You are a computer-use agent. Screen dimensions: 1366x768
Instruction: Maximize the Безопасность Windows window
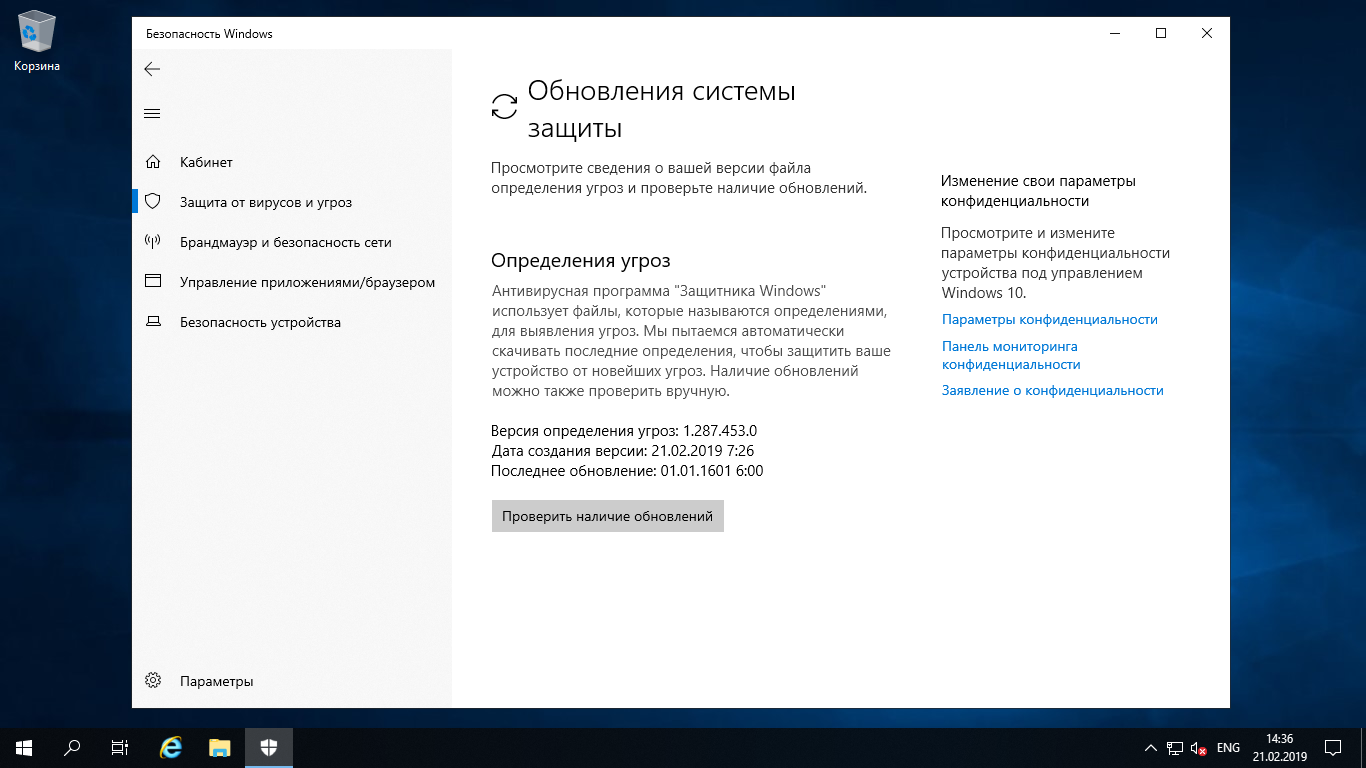(x=1161, y=33)
